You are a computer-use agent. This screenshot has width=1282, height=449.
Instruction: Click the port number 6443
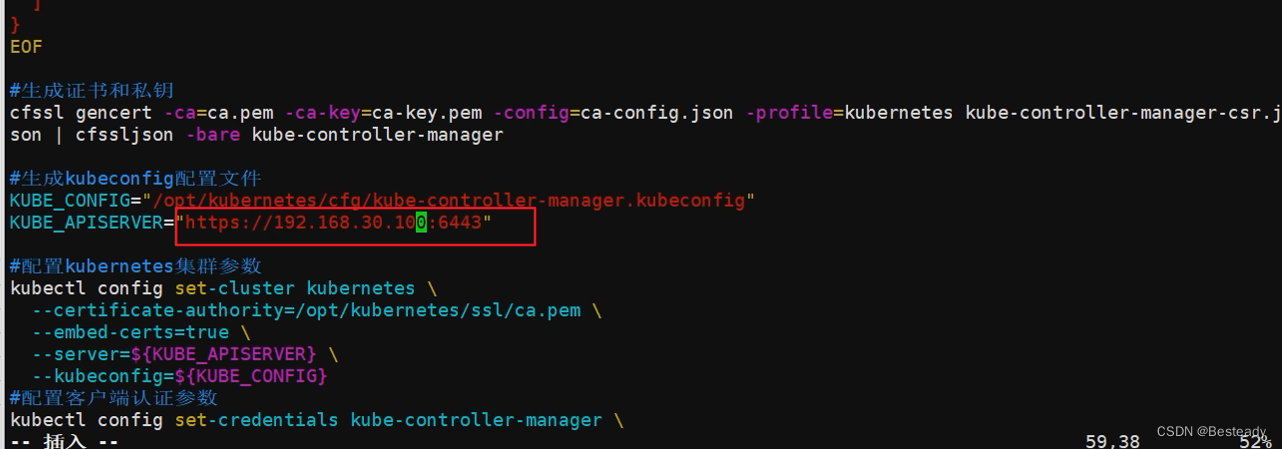[x=459, y=222]
